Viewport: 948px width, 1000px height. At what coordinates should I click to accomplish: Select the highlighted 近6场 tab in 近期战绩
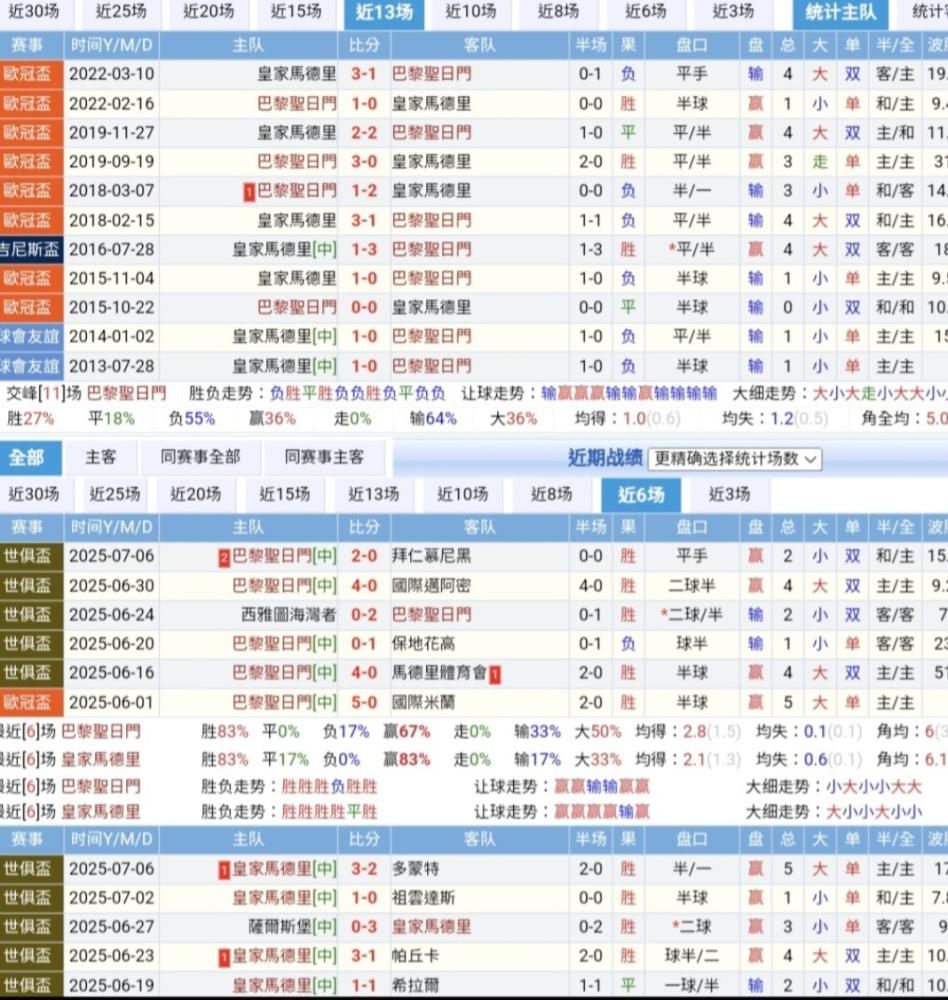tap(641, 495)
